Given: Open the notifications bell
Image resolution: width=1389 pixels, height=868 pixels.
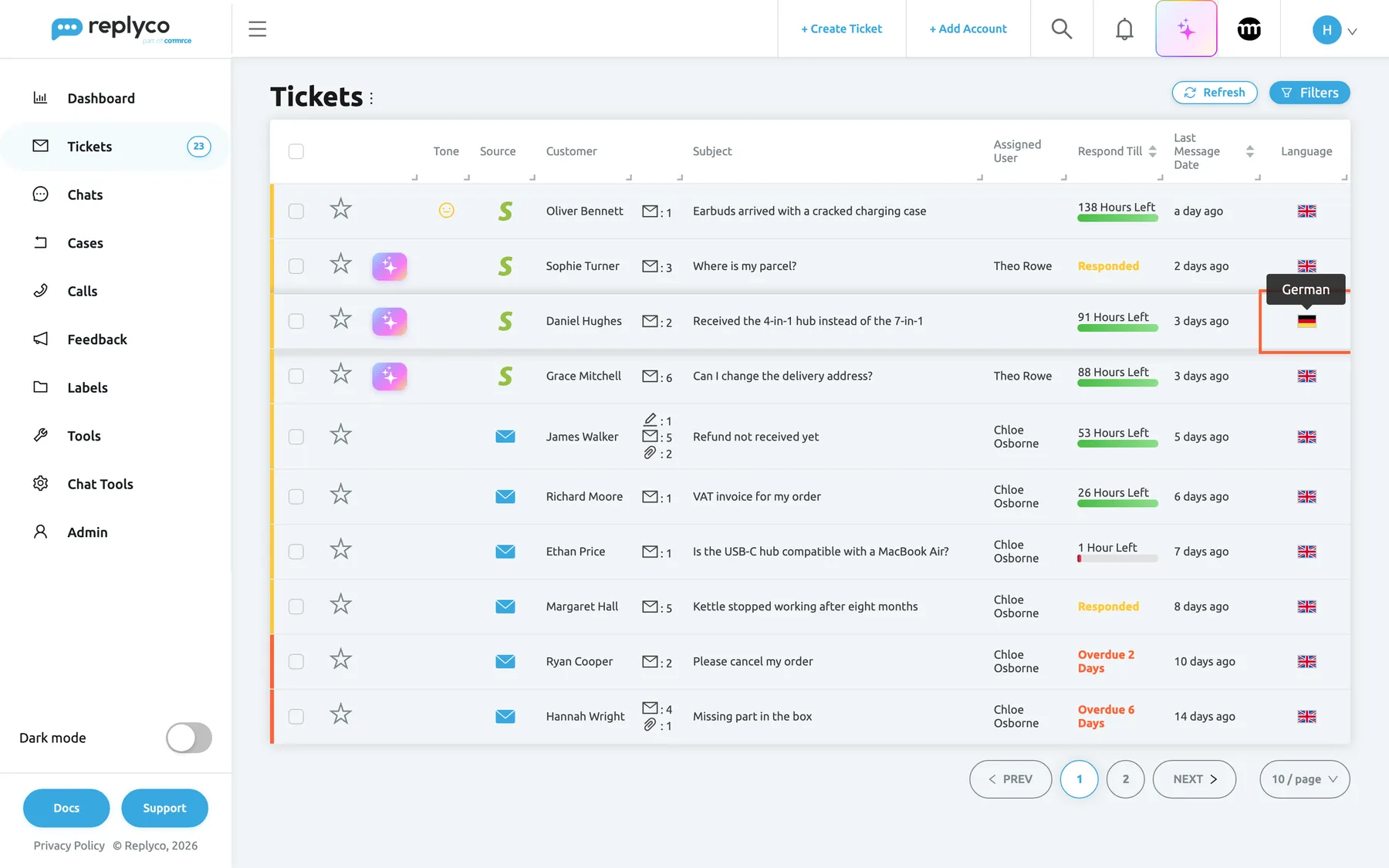Looking at the screenshot, I should (1124, 29).
